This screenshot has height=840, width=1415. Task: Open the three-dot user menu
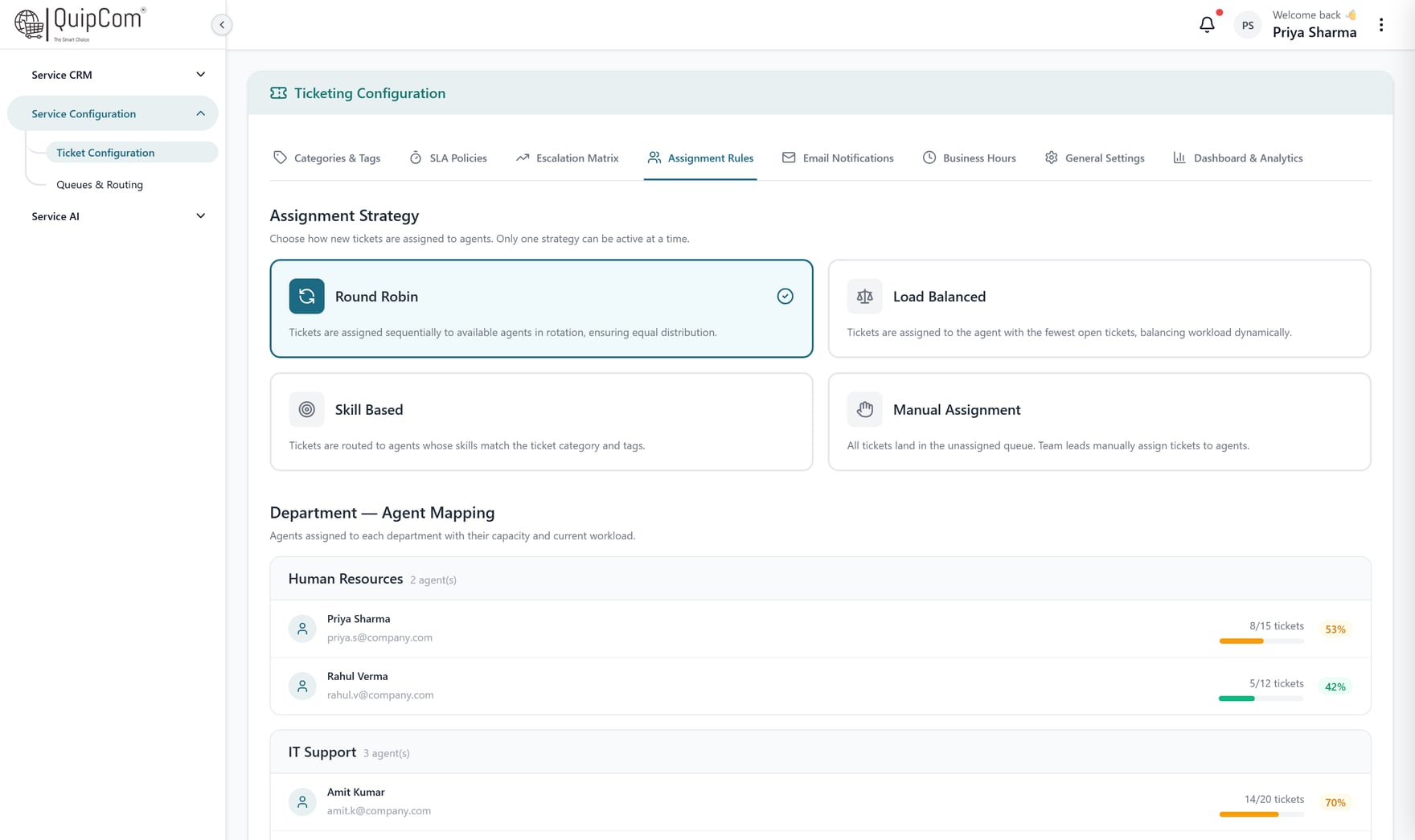click(x=1381, y=25)
